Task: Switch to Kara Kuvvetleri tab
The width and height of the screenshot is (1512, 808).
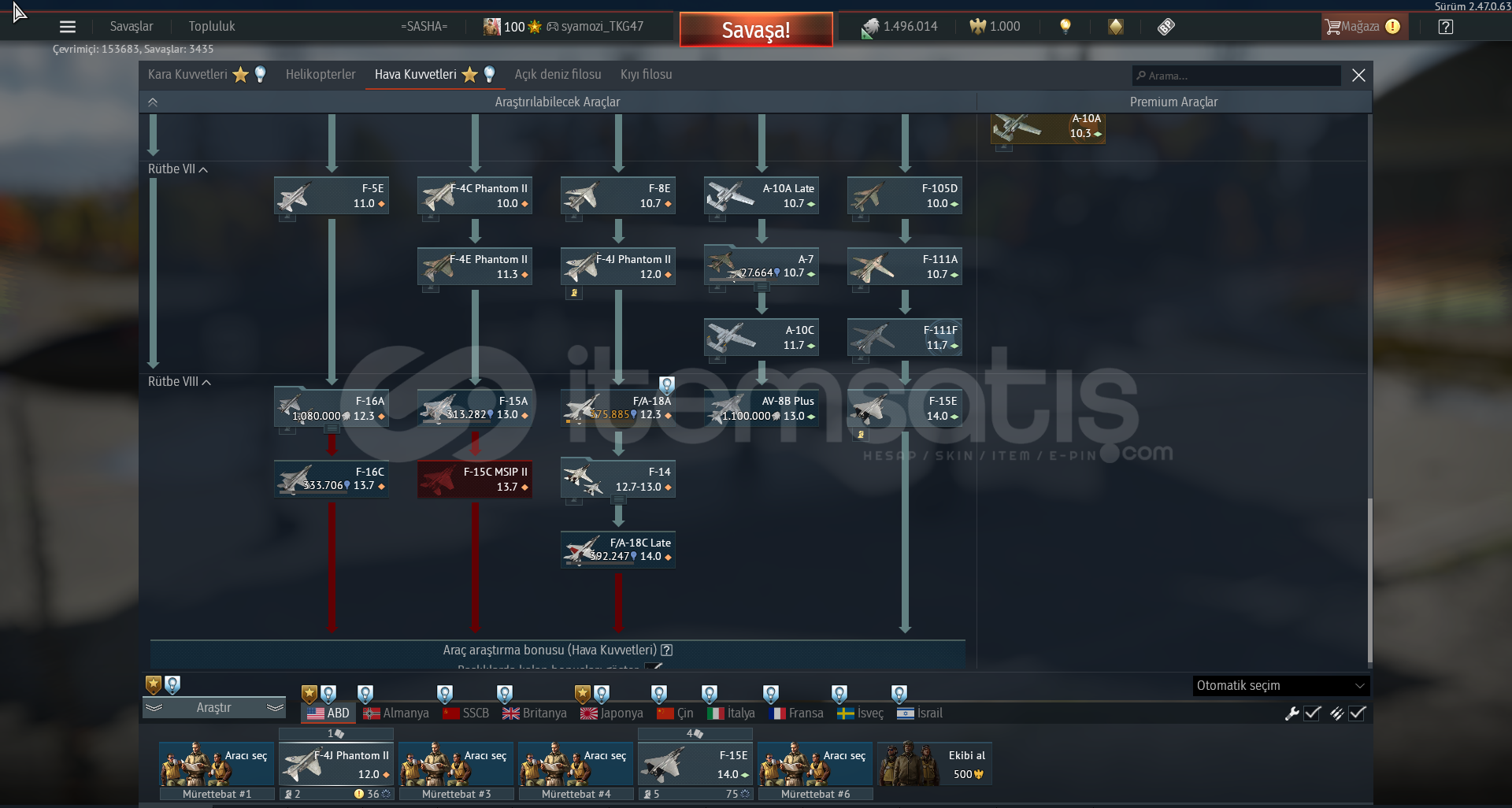Action: pos(187,75)
